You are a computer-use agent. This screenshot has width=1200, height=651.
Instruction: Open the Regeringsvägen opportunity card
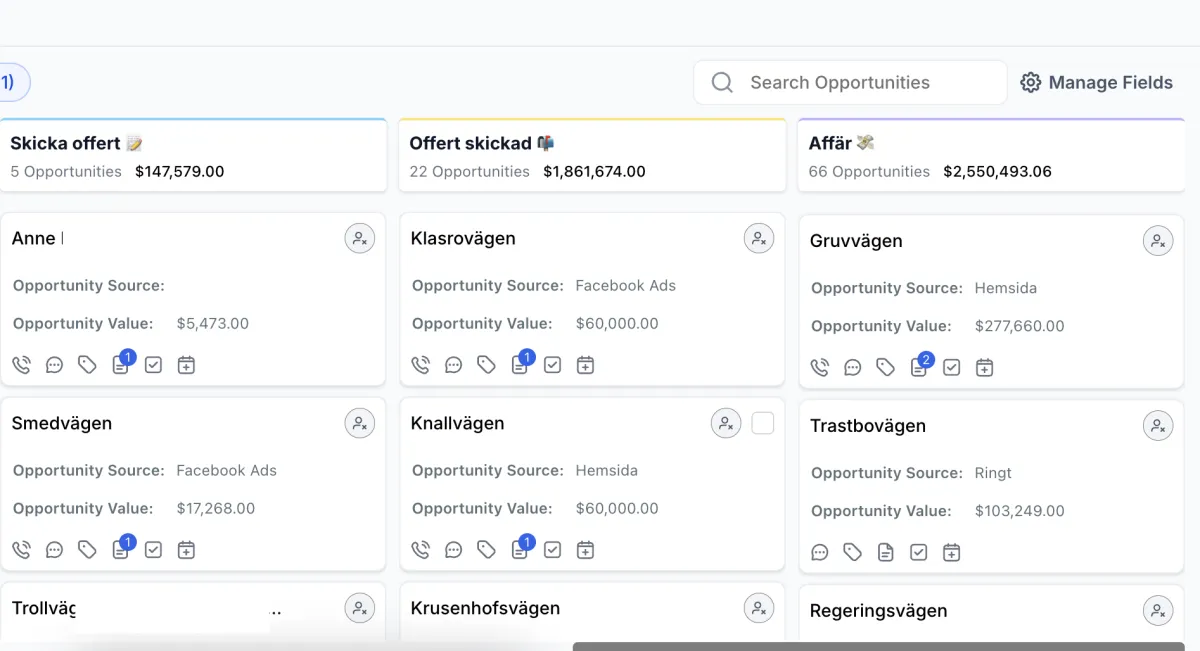879,611
